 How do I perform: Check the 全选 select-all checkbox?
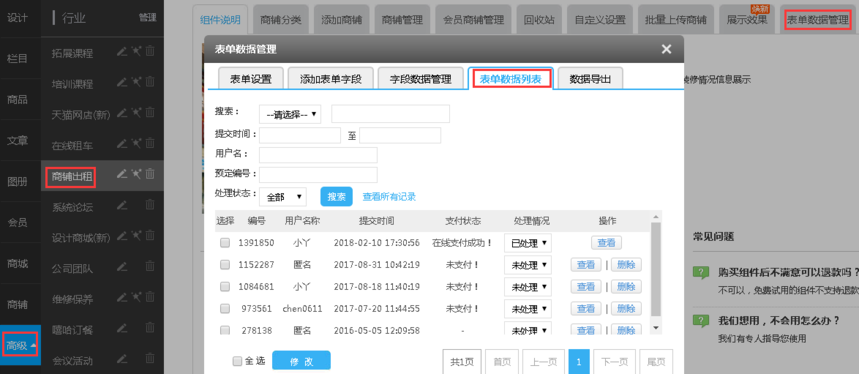(x=237, y=361)
